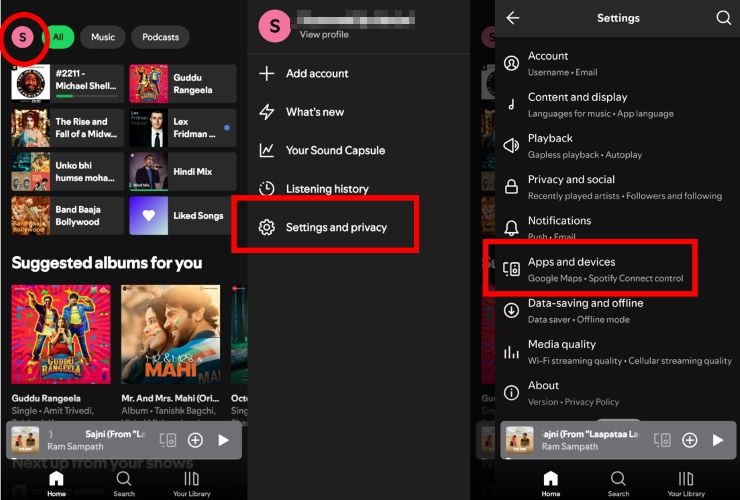Open the Unko bhi humse moha... tile
This screenshot has height=500, width=740.
[67, 171]
